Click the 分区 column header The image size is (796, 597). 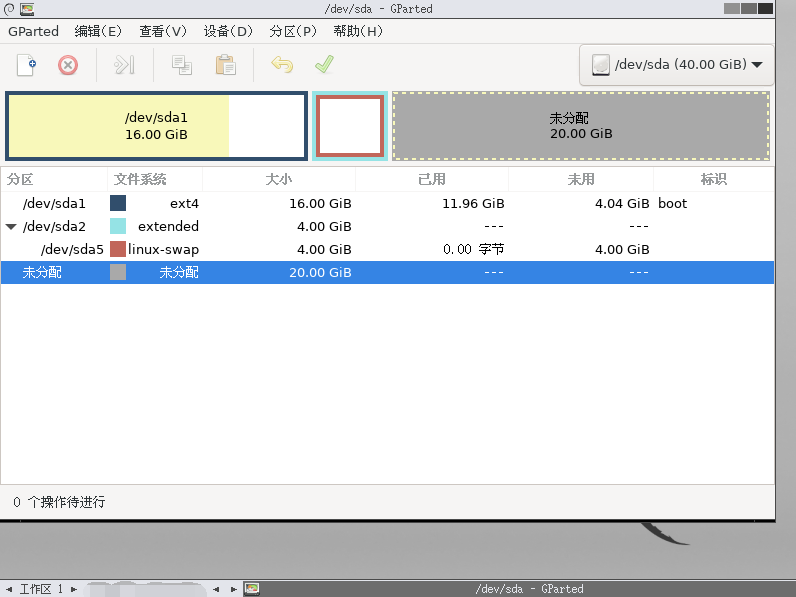[x=54, y=179]
